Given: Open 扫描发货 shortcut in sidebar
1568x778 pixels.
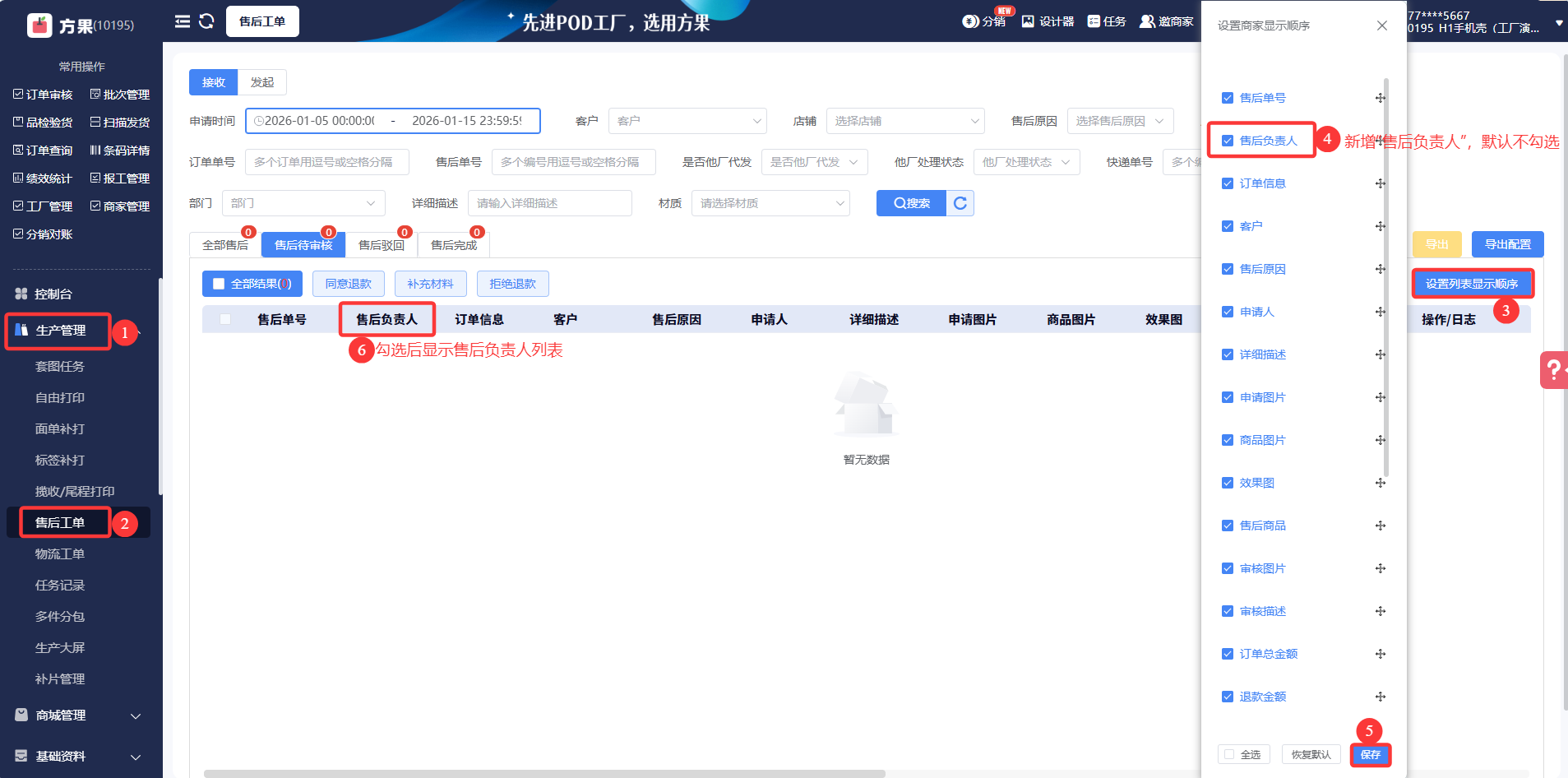Looking at the screenshot, I should click(x=120, y=123).
